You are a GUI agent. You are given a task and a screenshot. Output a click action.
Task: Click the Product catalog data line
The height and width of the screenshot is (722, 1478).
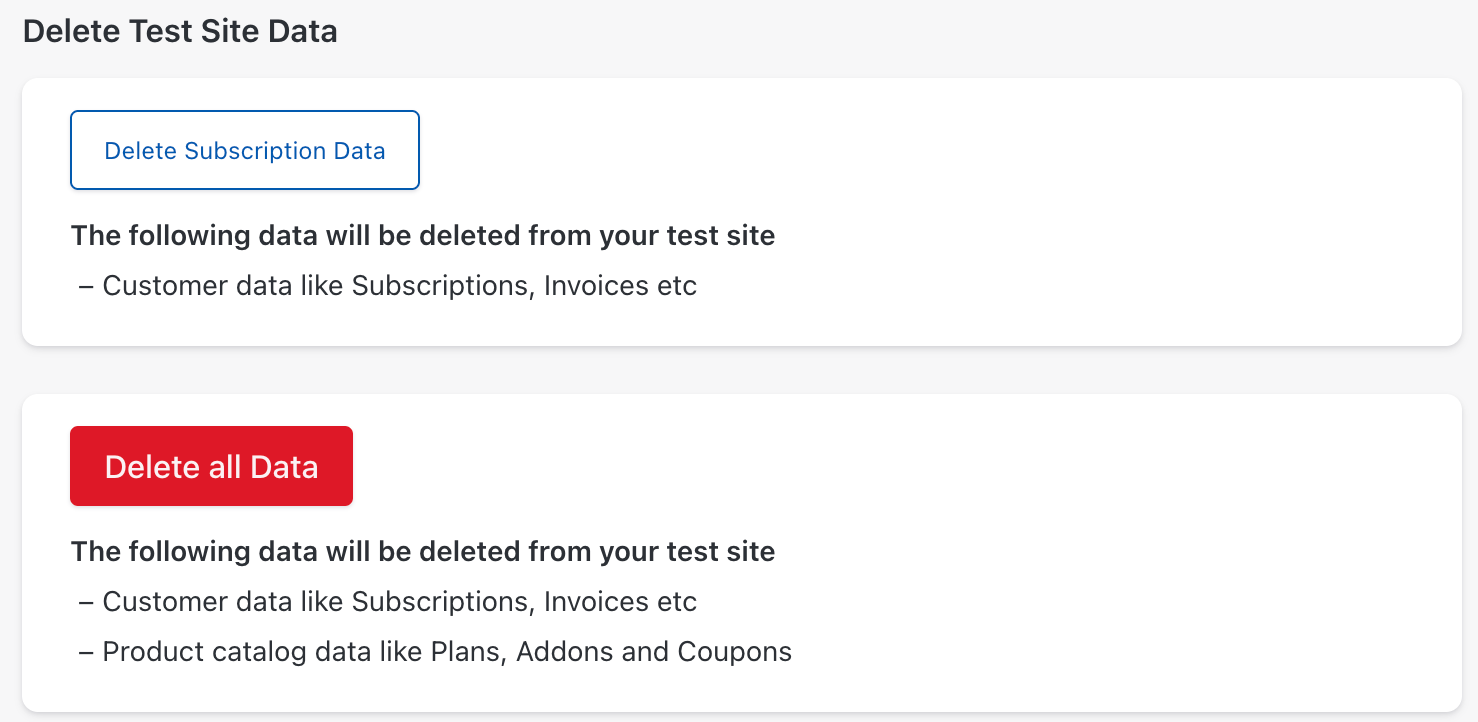click(x=446, y=652)
